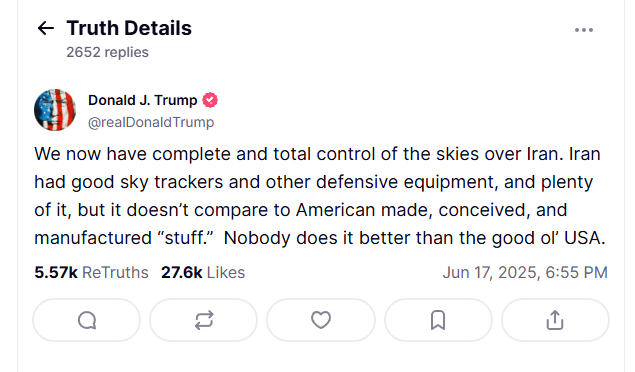View the 5.57k ReTruths list

[x=92, y=272]
